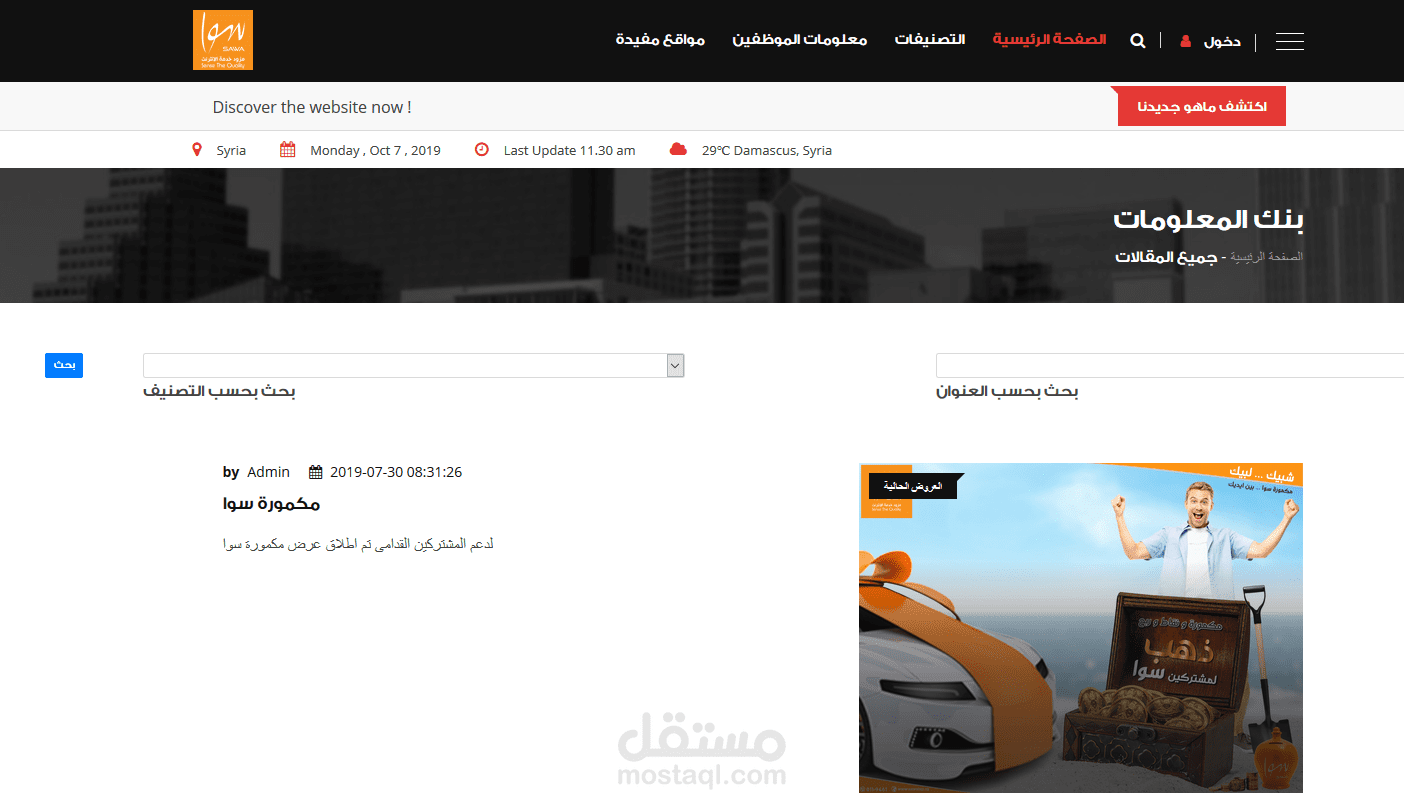
Task: Click the article date 2019-07-30 08:31:26
Action: [396, 472]
